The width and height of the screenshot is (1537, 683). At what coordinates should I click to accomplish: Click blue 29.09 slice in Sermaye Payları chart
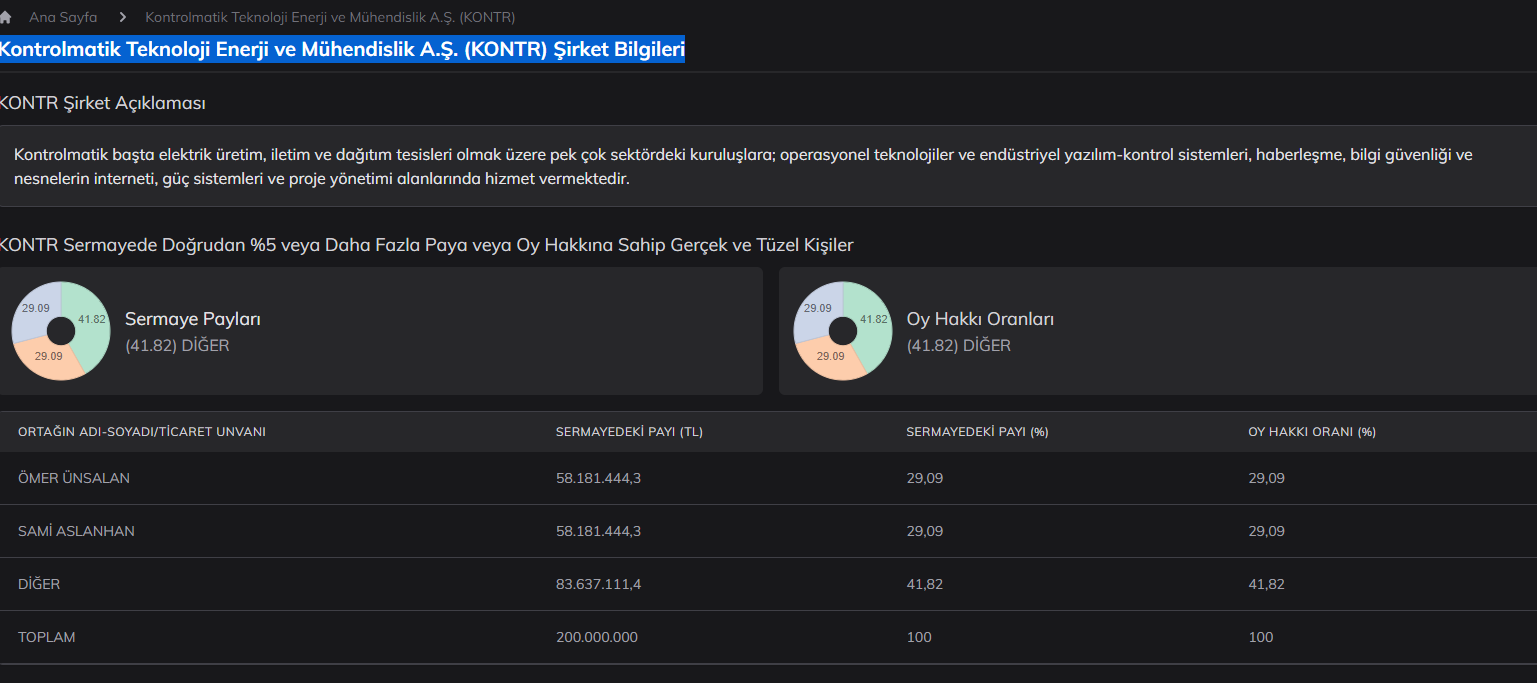pos(36,308)
